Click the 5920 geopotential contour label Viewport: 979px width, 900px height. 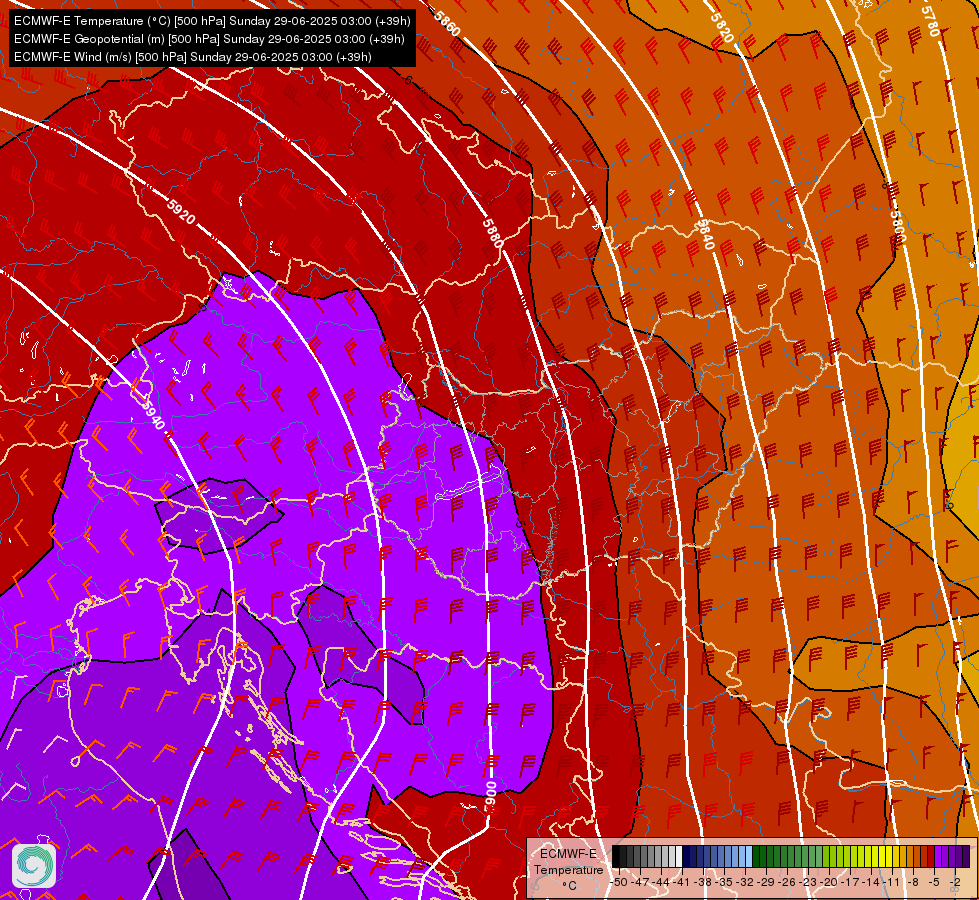181,212
